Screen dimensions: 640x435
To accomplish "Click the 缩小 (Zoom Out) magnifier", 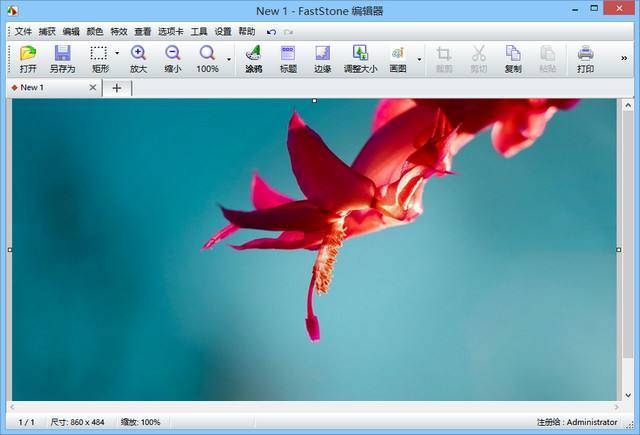I will pos(173,59).
